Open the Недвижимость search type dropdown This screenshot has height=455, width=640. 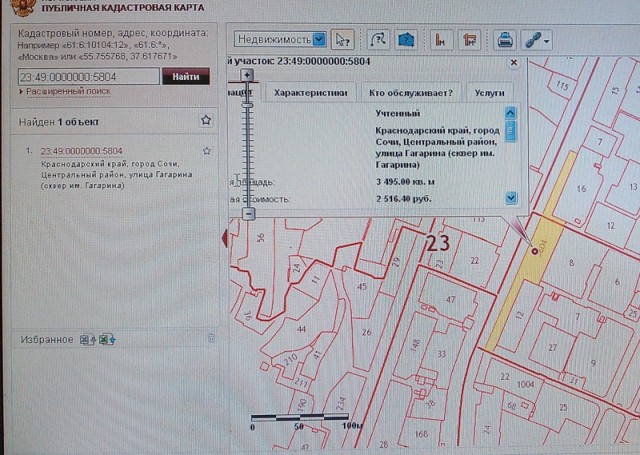click(x=319, y=40)
